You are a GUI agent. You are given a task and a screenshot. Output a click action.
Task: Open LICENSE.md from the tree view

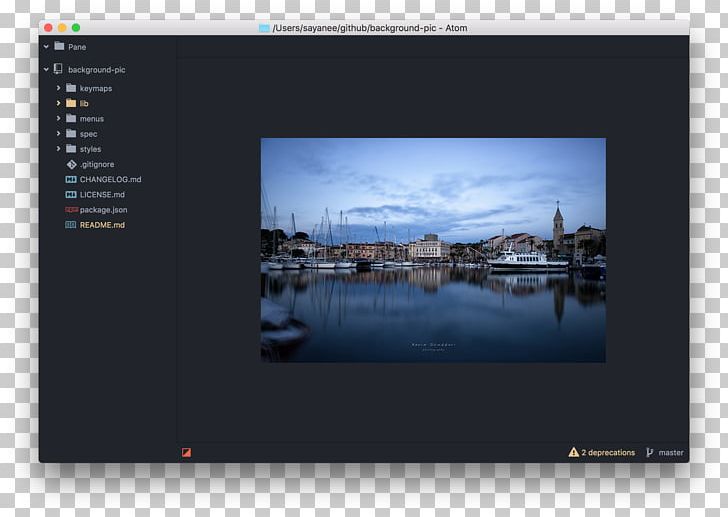(102, 195)
